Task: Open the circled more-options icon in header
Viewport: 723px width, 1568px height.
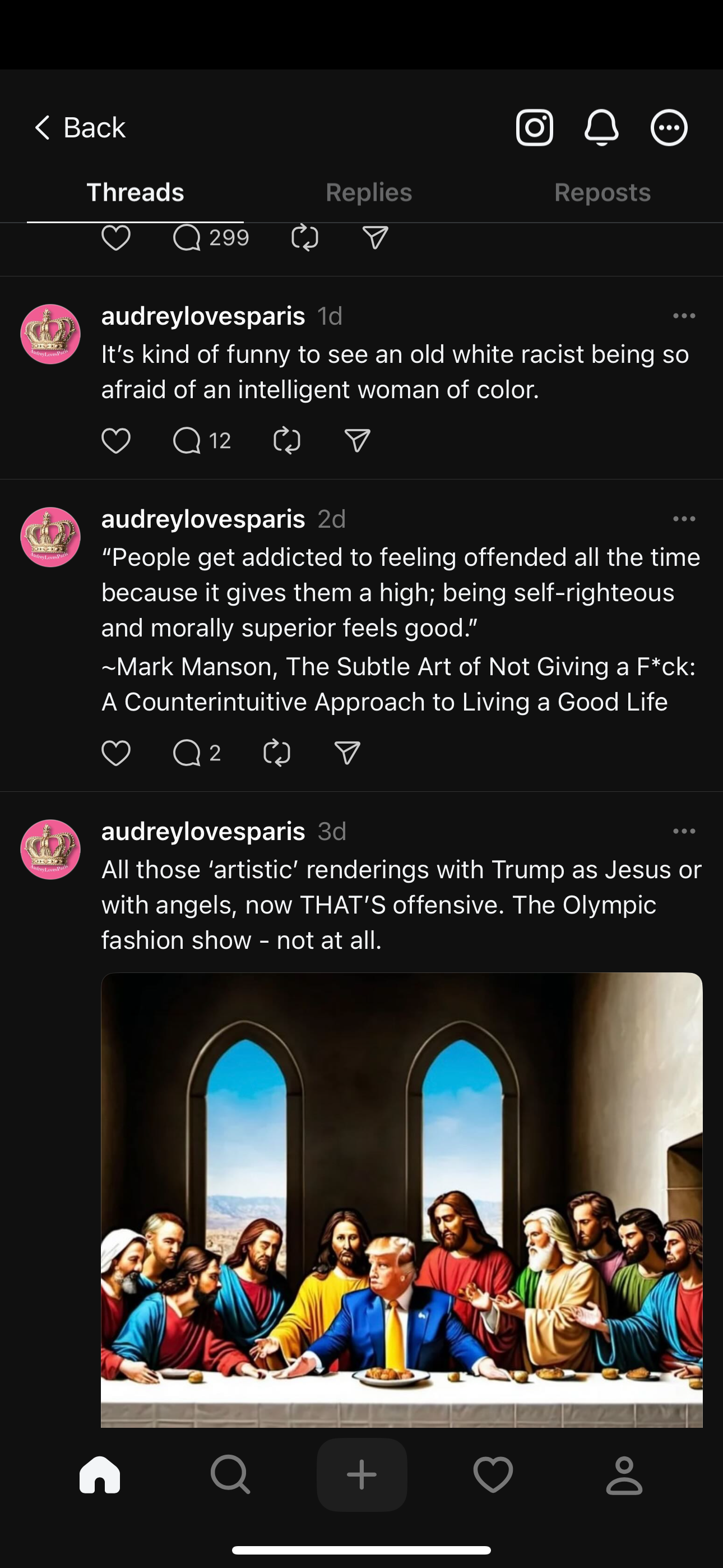Action: coord(669,128)
